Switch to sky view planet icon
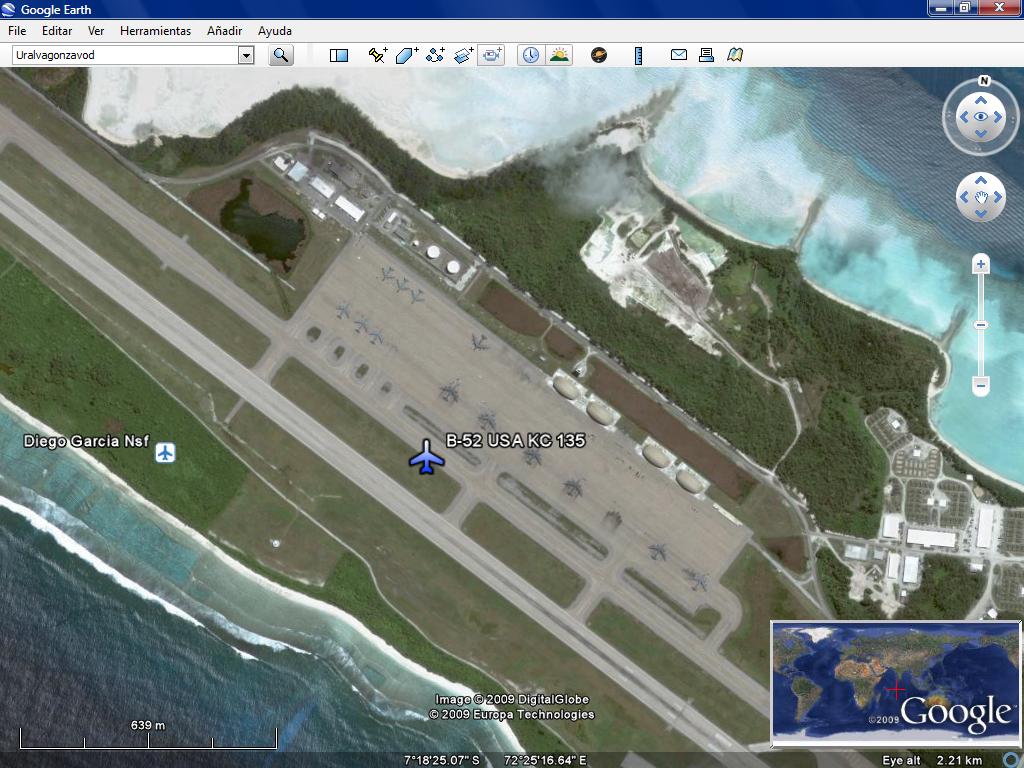1024x768 pixels. (x=599, y=55)
